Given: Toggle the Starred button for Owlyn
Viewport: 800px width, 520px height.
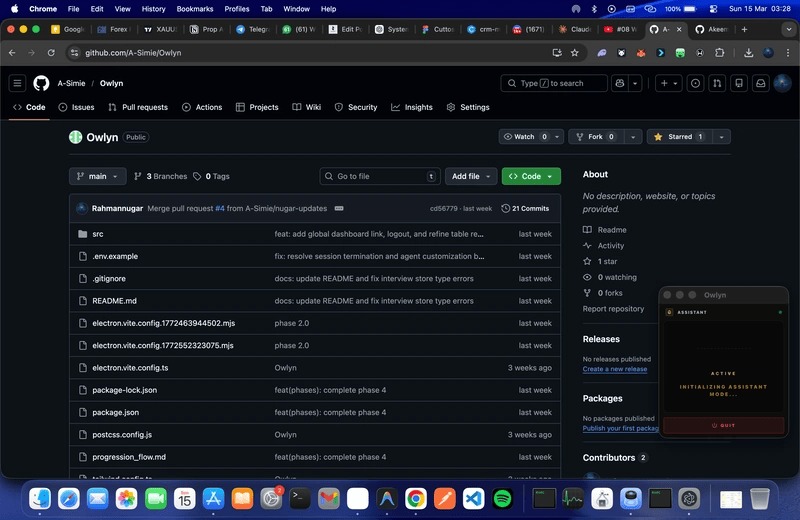Looking at the screenshot, I should (680, 137).
